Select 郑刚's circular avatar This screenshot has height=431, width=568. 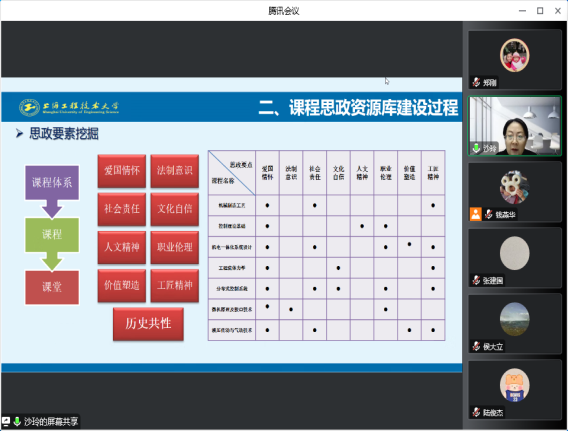coord(514,55)
